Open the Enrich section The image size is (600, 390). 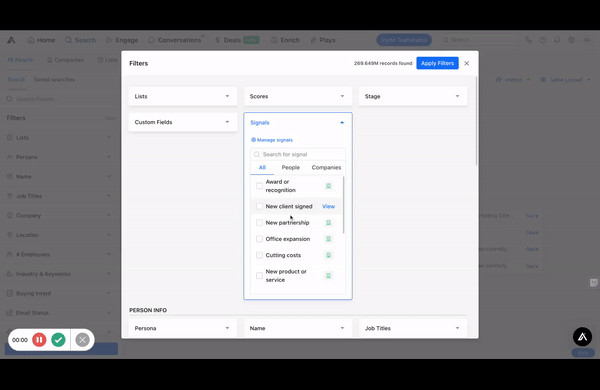[x=285, y=40]
